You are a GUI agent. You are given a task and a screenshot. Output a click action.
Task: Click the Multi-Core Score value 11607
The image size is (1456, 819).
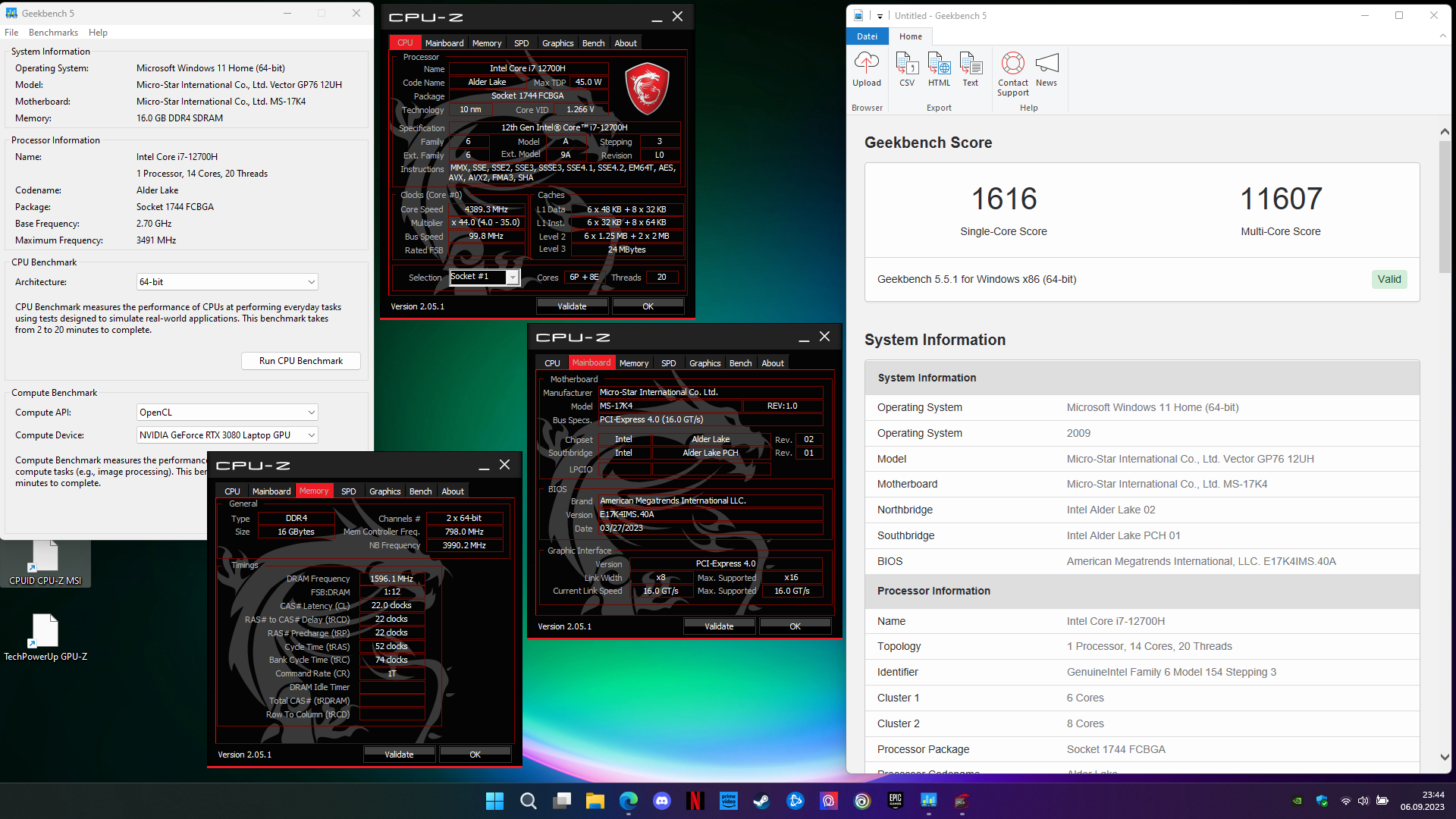[x=1281, y=199]
